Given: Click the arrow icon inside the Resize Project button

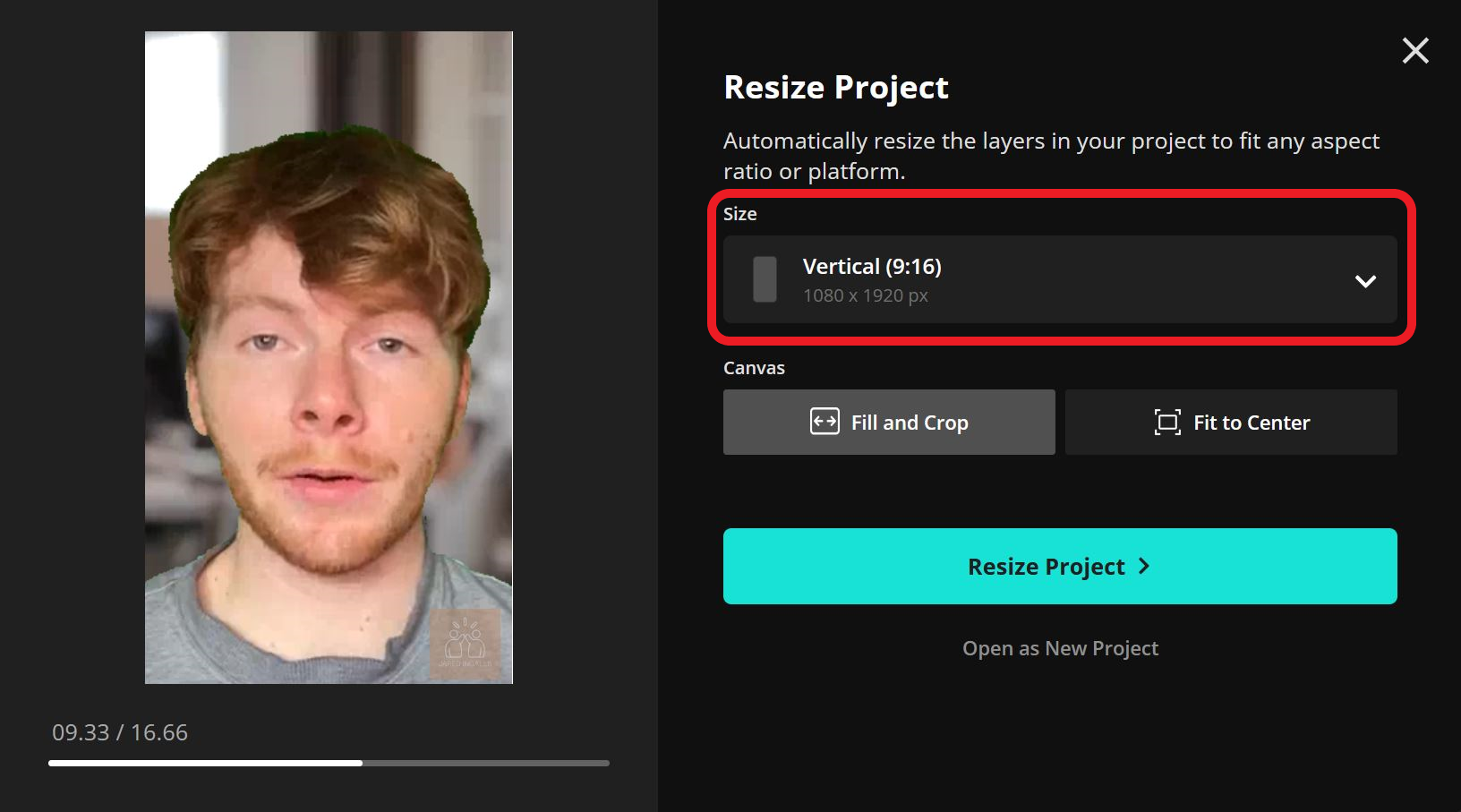Looking at the screenshot, I should coord(1146,566).
